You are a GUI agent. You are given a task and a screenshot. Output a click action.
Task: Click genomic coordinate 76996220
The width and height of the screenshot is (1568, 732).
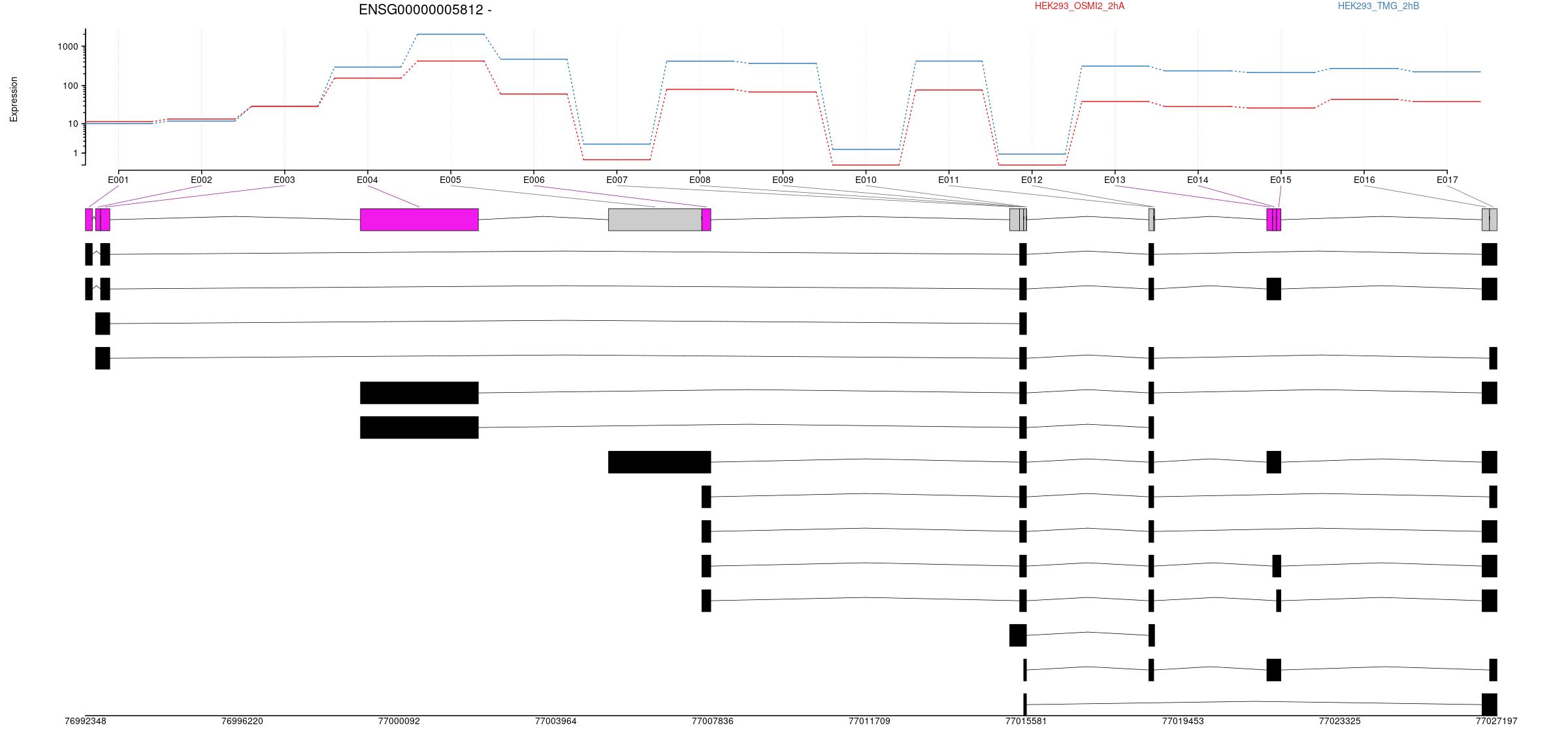point(242,722)
